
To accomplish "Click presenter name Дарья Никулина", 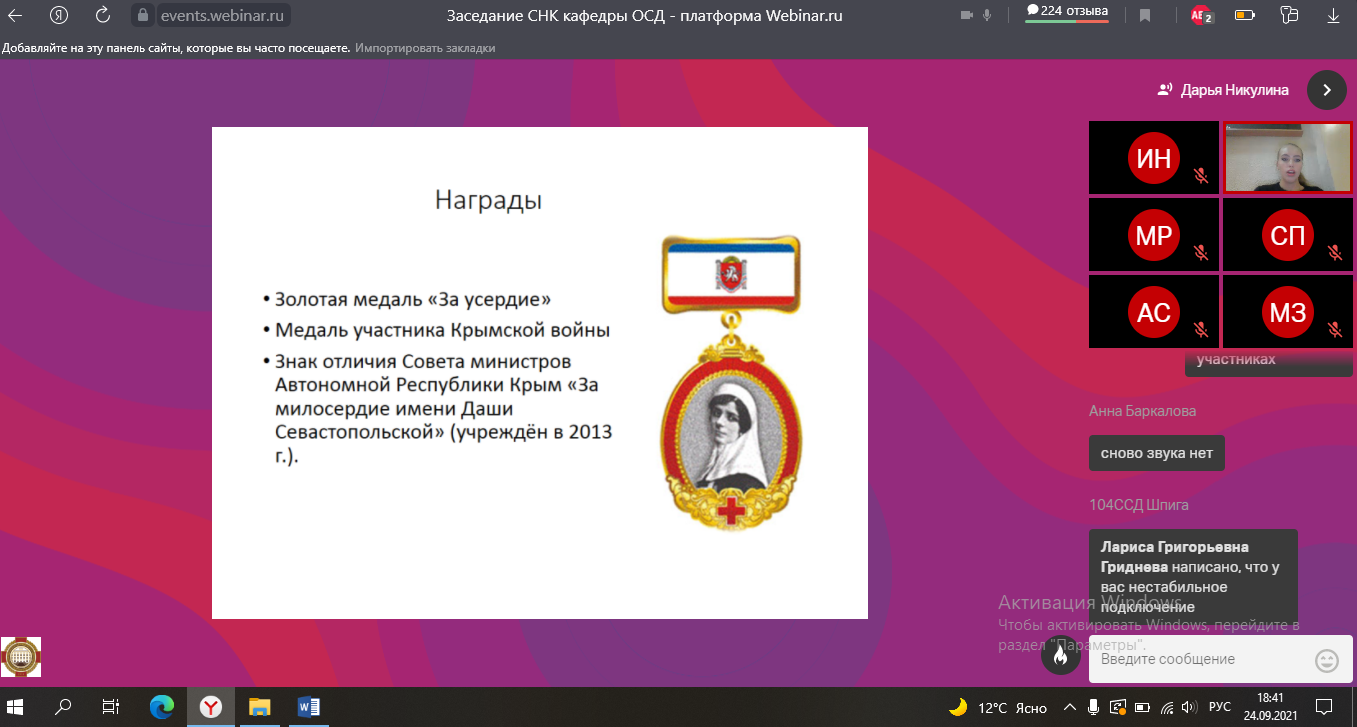I will click(x=1235, y=90).
